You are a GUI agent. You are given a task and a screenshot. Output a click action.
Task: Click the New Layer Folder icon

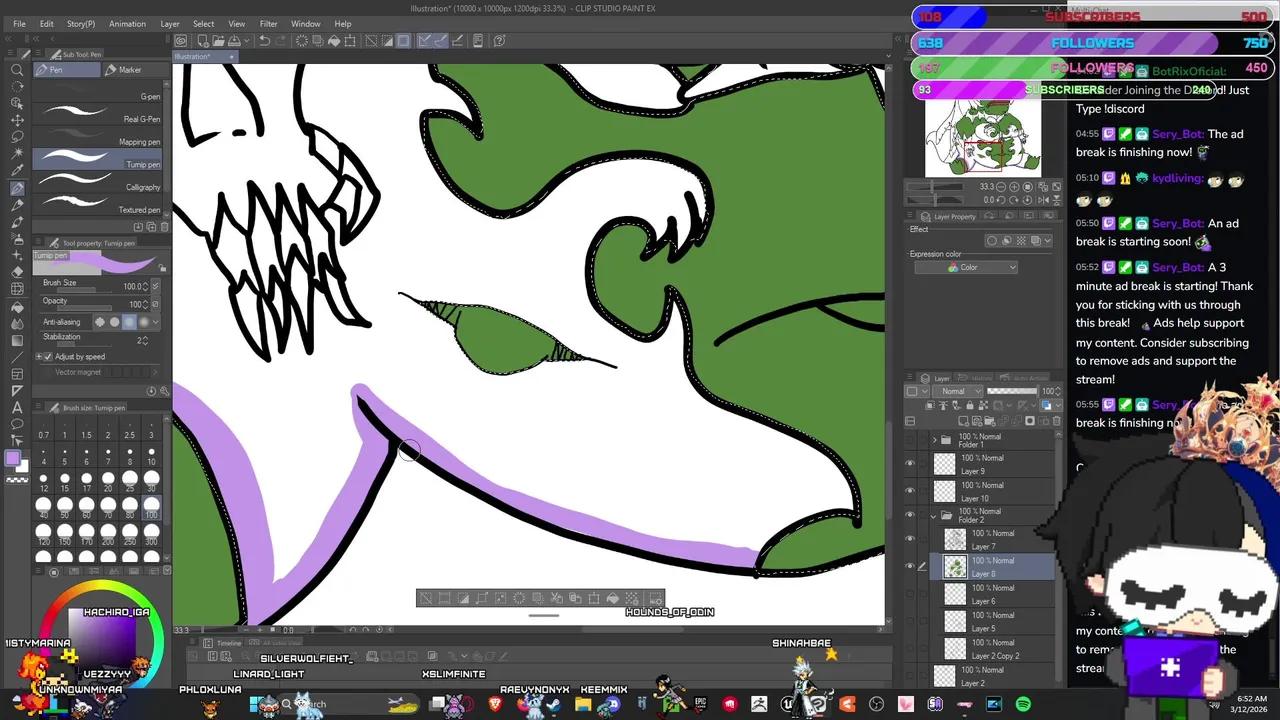(x=991, y=421)
